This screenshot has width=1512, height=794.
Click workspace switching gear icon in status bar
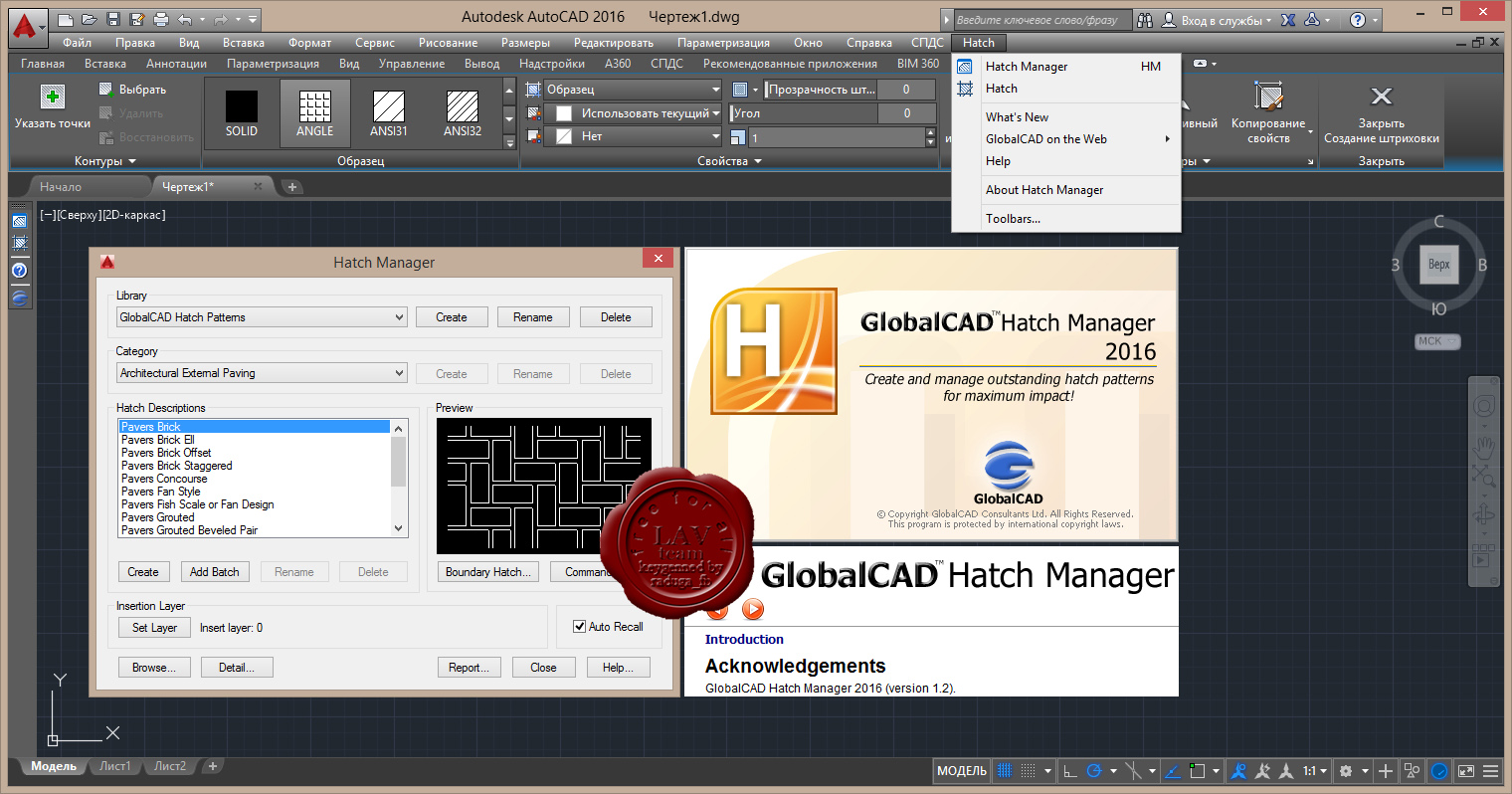1346,771
